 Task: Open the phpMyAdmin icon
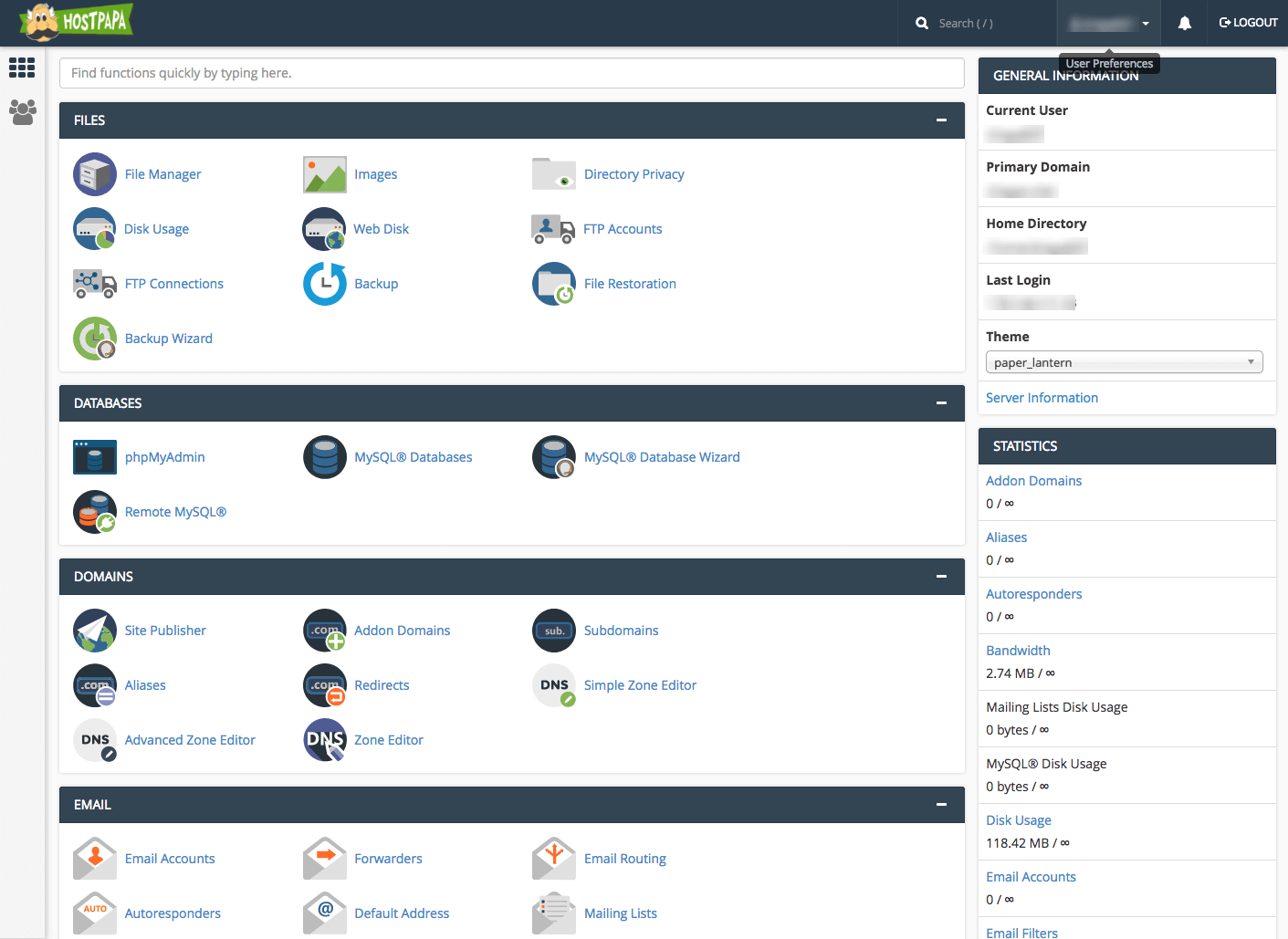(x=95, y=457)
